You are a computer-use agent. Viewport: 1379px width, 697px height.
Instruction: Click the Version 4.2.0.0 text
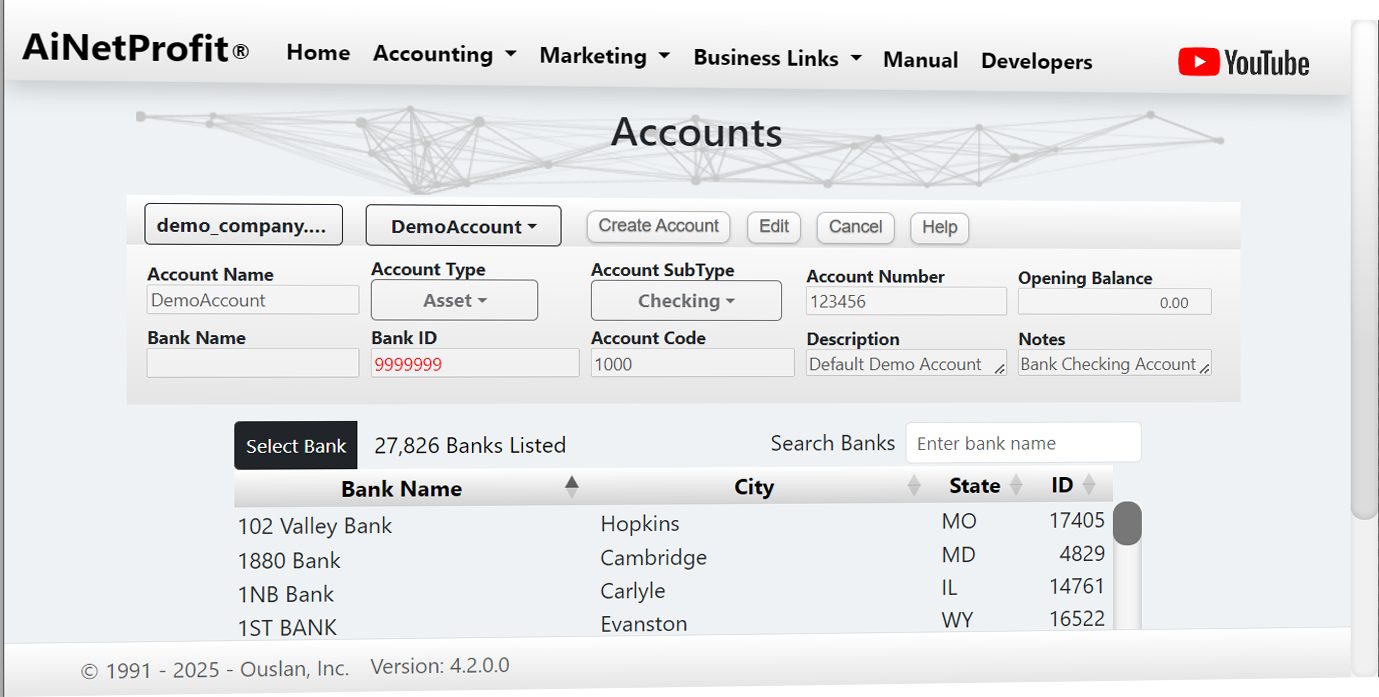440,666
